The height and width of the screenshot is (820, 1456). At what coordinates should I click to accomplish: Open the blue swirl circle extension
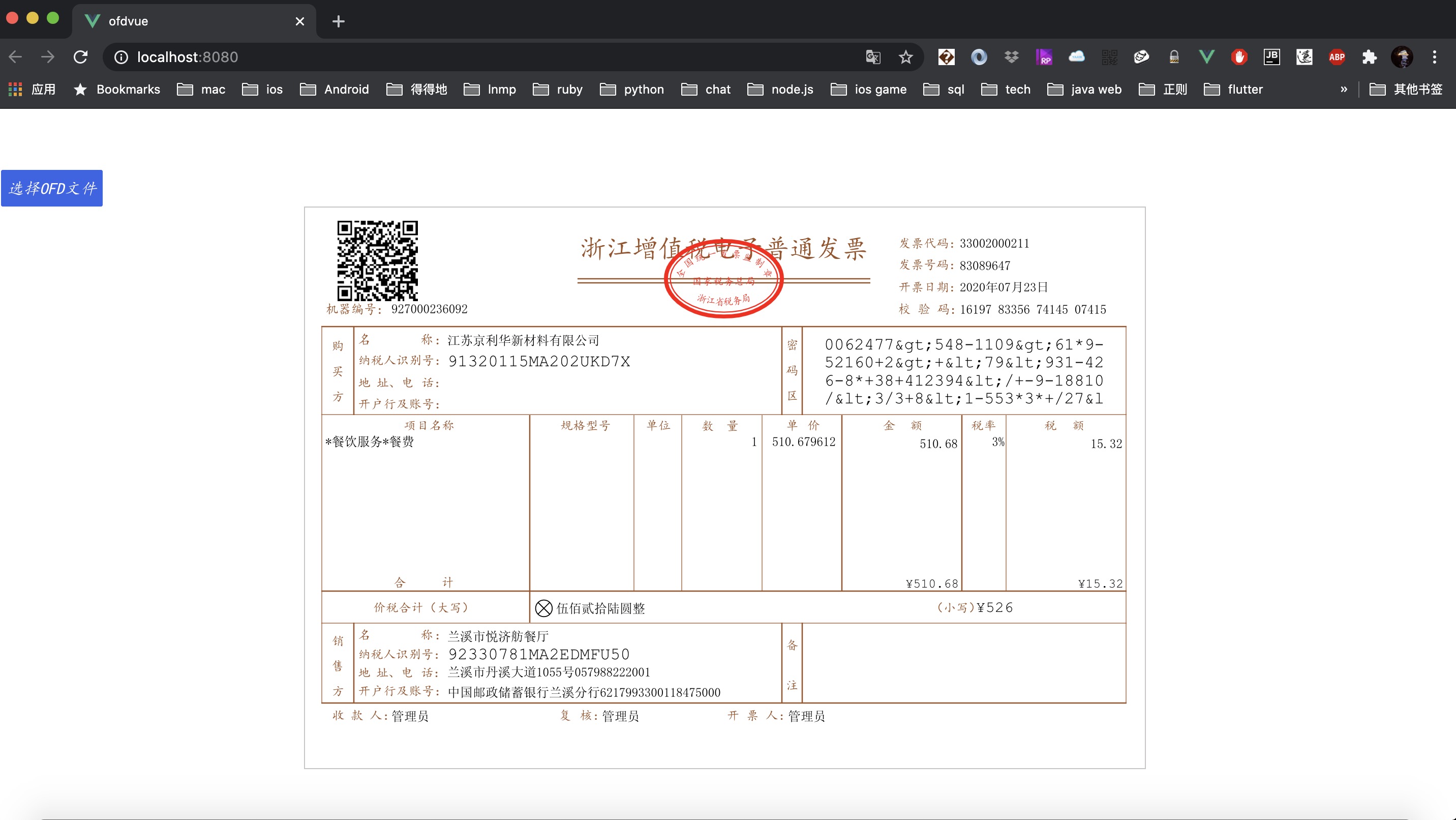(979, 56)
